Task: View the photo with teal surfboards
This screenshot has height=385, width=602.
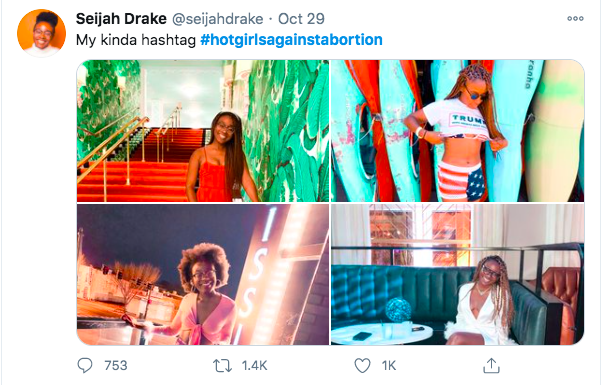Action: pos(457,131)
